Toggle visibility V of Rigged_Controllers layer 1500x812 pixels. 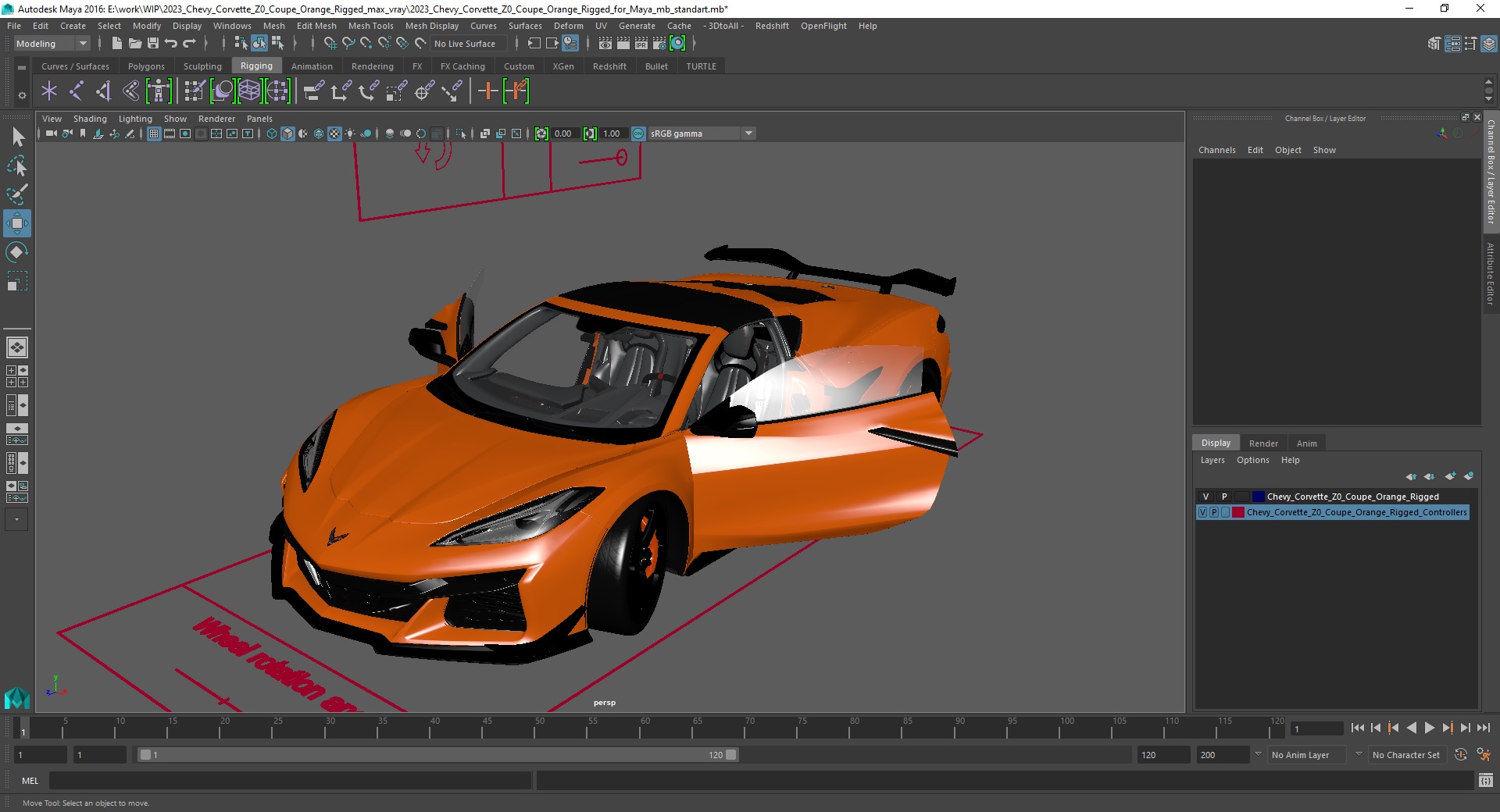tap(1202, 512)
